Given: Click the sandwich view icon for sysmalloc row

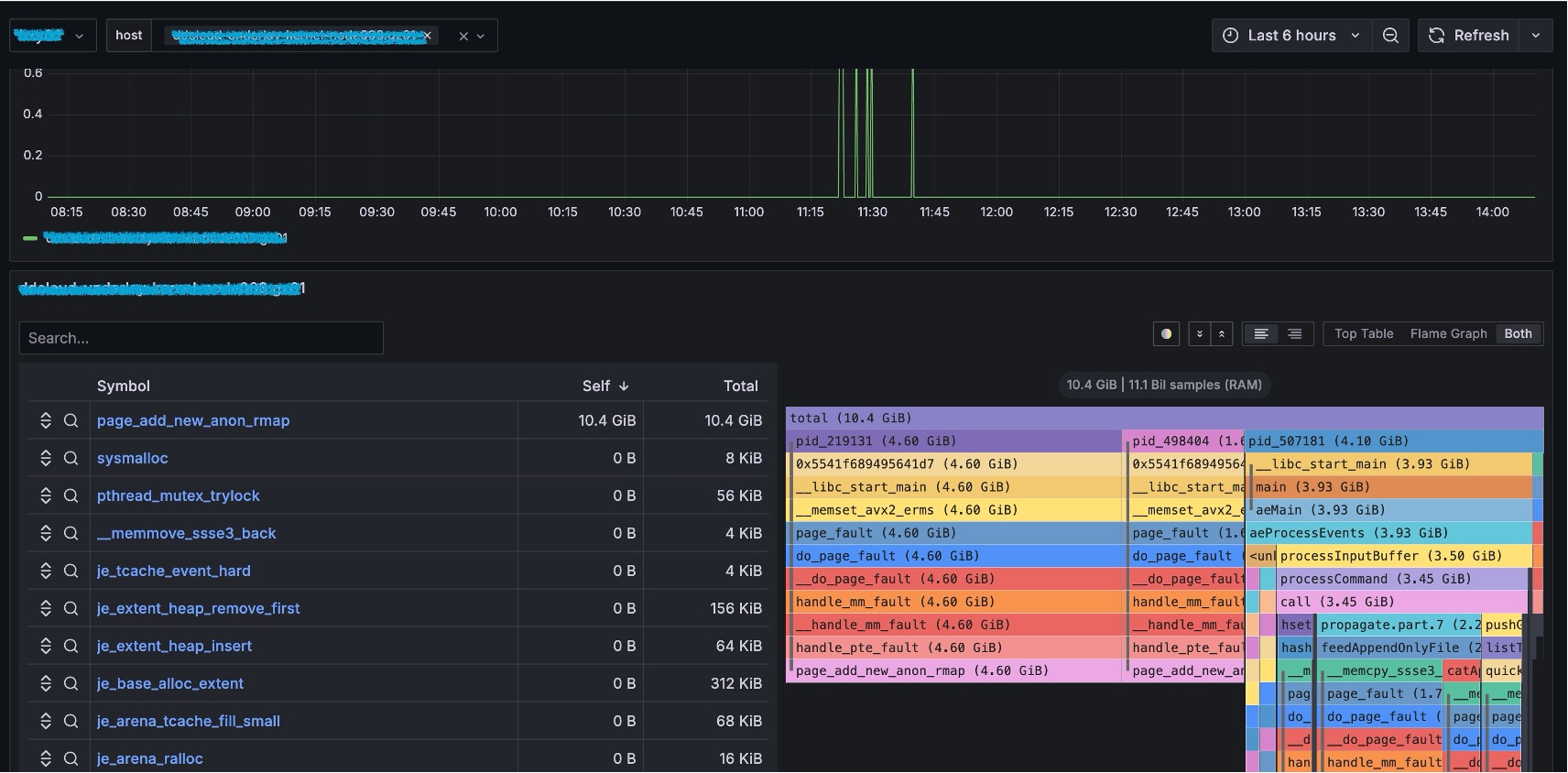Looking at the screenshot, I should click(x=46, y=459).
